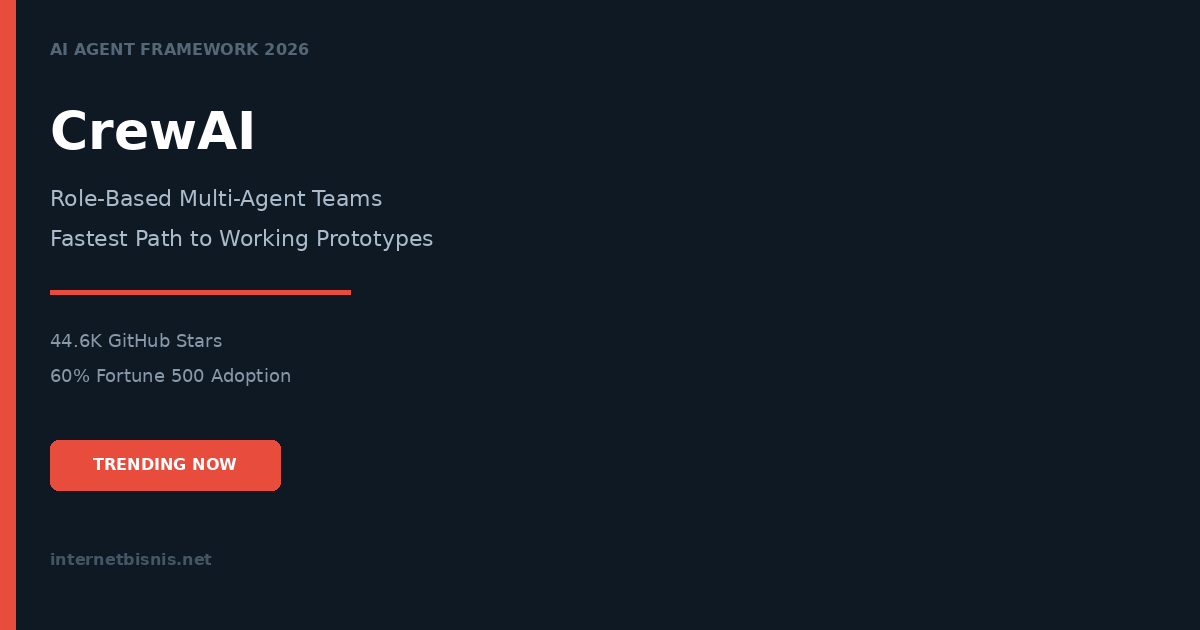Click the 60% Fortune 500 Adoption stat
The height and width of the screenshot is (630, 1200).
click(170, 376)
